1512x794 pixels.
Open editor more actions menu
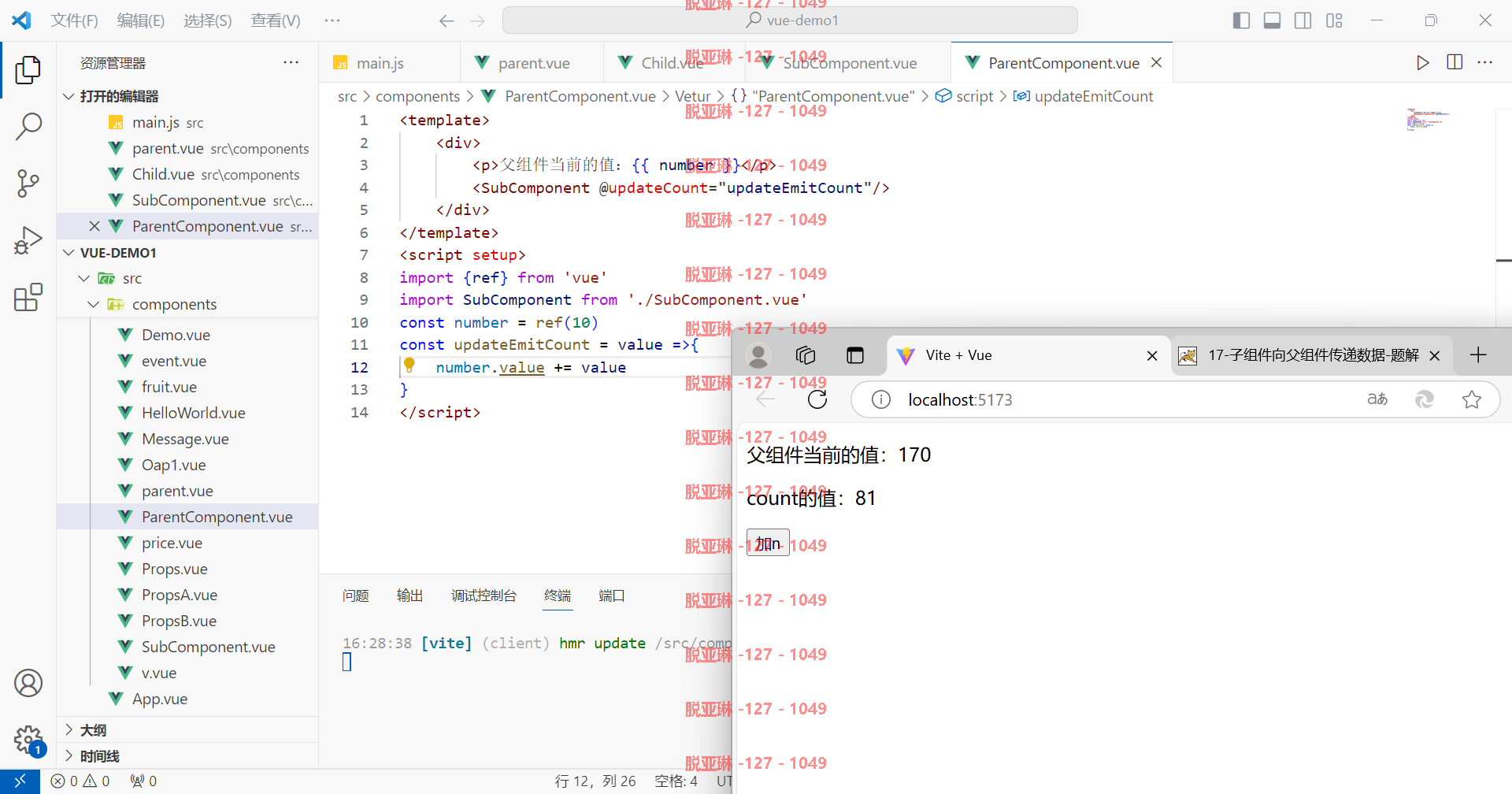[1485, 62]
